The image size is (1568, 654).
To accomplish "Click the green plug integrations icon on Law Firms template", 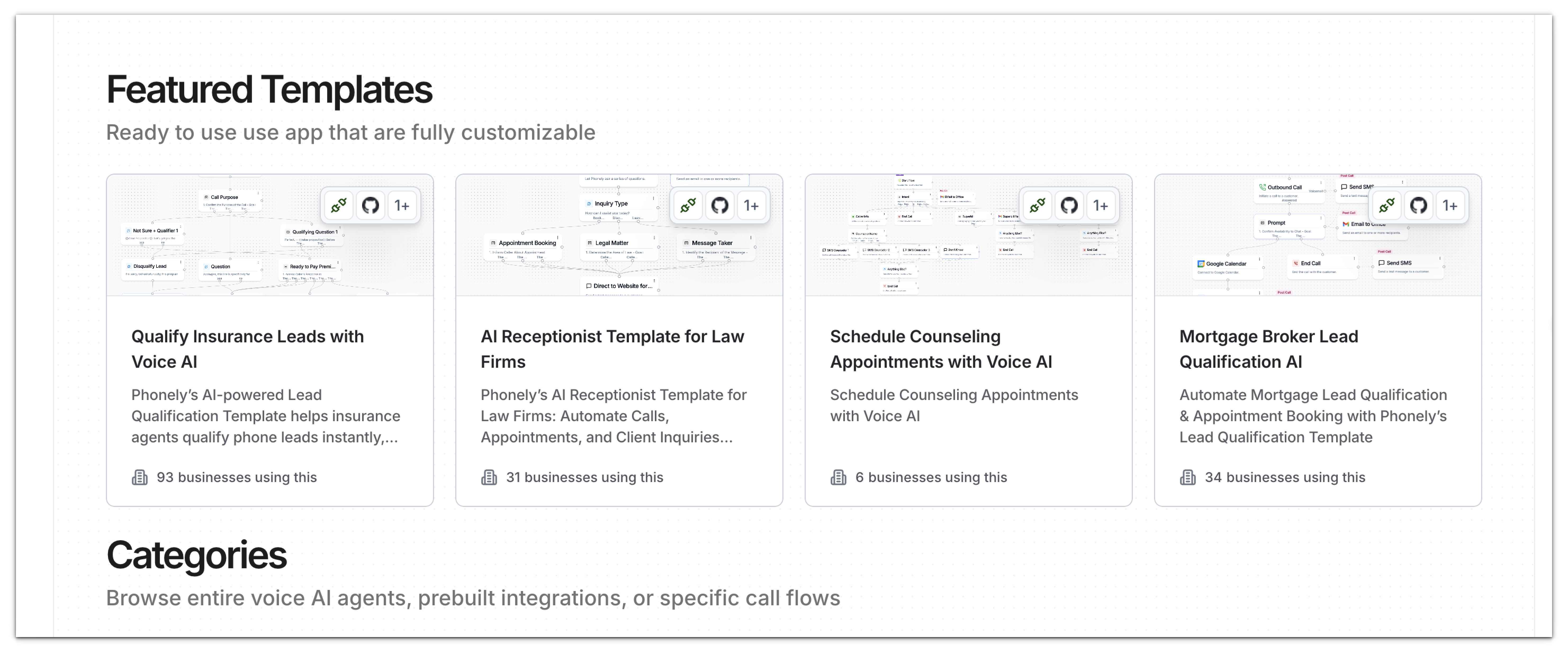I will [688, 206].
